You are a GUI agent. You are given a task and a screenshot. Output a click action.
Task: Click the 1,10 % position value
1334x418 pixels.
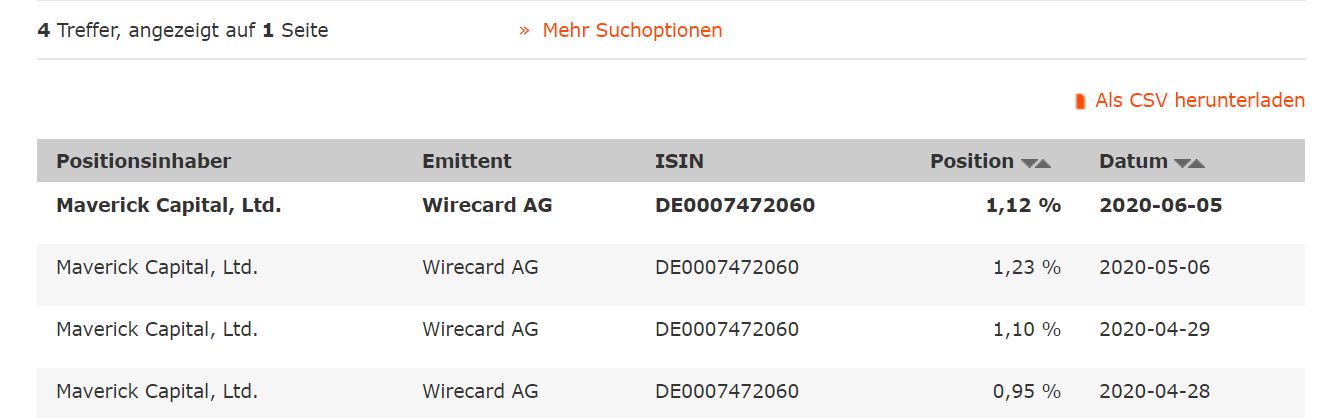coord(1027,329)
